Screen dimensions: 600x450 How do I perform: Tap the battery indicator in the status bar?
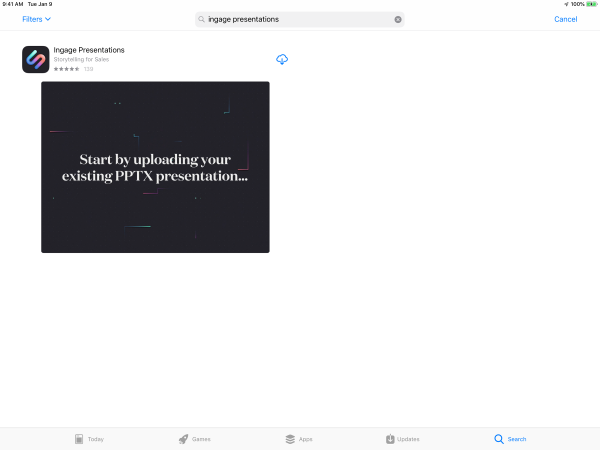tap(591, 4)
